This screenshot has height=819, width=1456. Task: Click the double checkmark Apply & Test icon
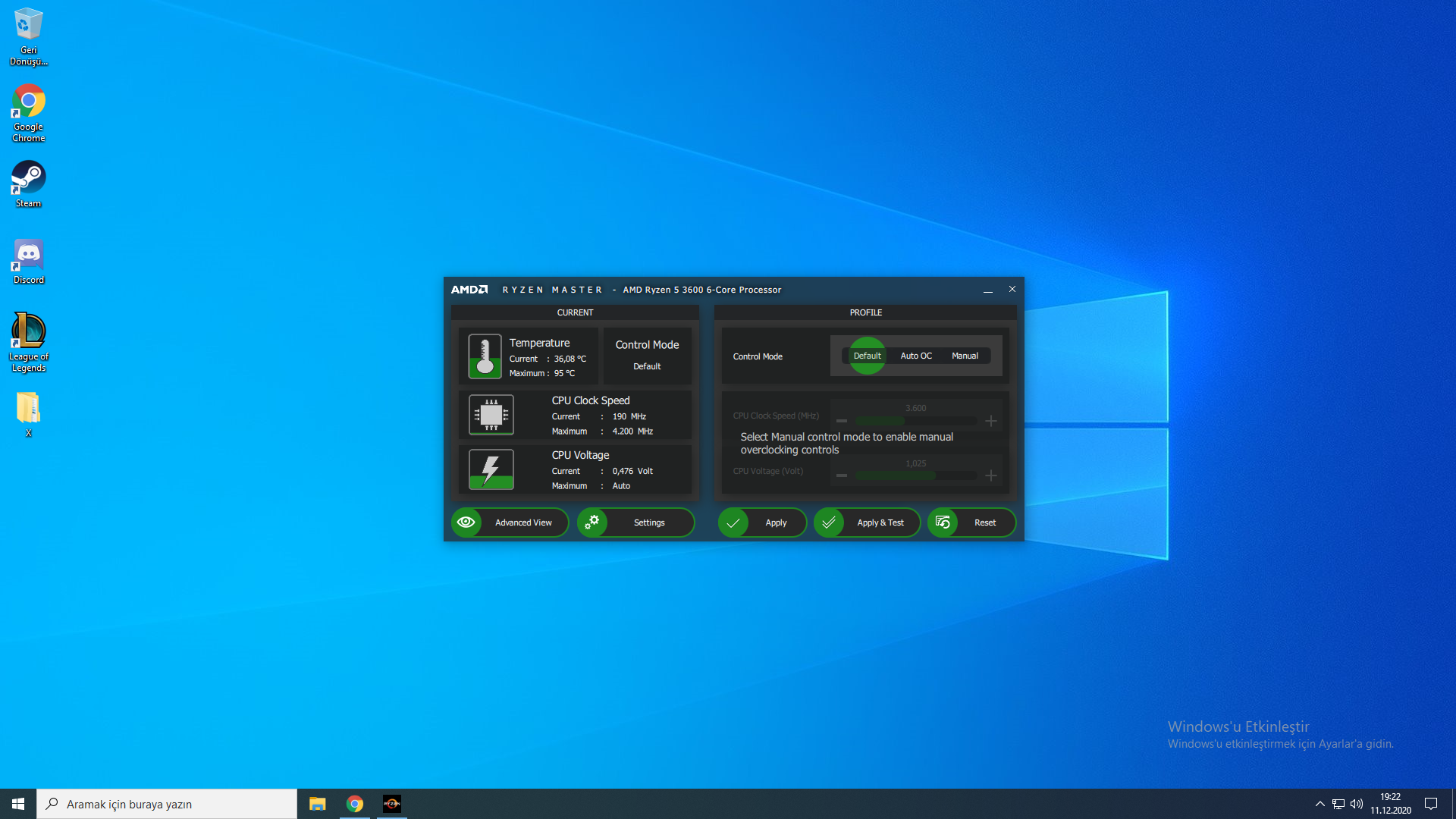coord(829,522)
